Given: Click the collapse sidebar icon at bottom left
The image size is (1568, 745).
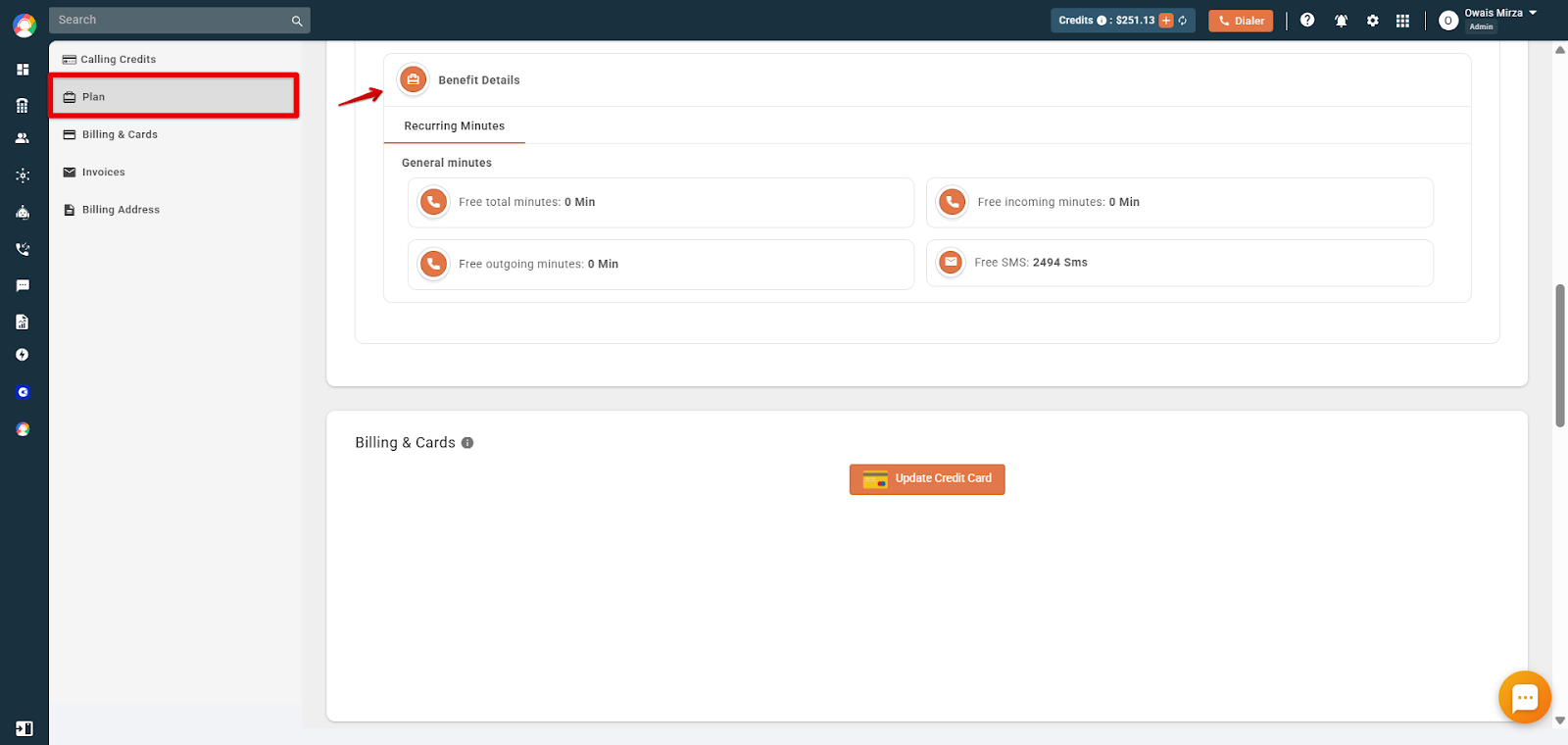Looking at the screenshot, I should pos(24,728).
